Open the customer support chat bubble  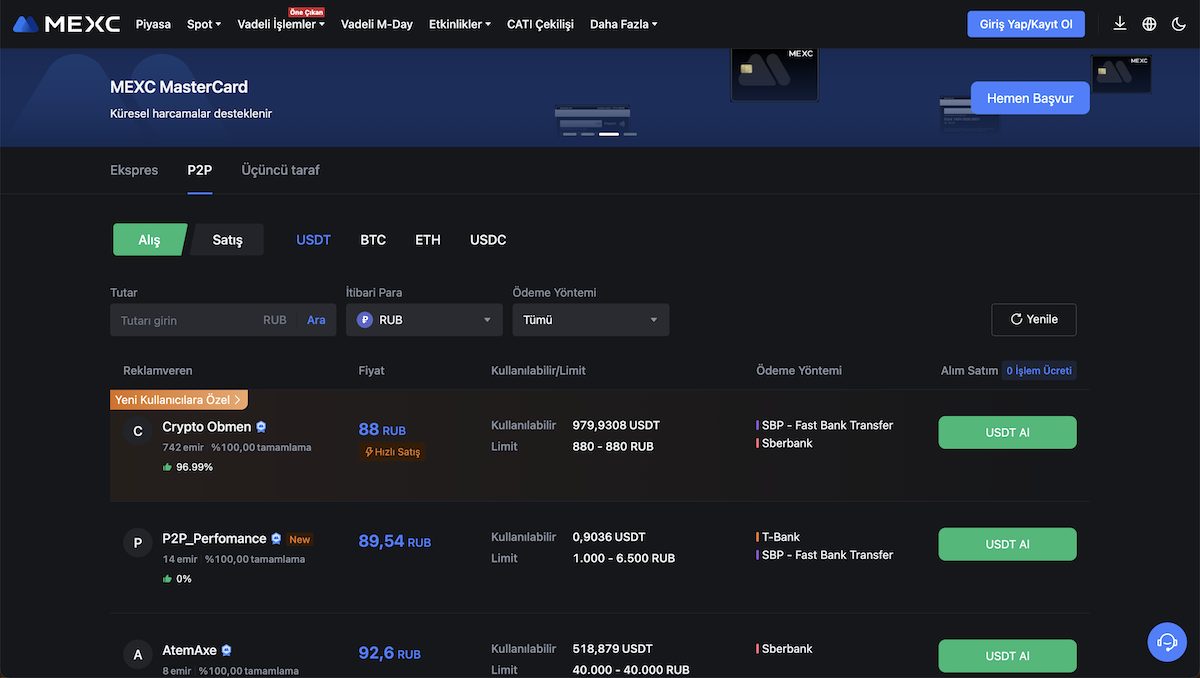point(1166,641)
